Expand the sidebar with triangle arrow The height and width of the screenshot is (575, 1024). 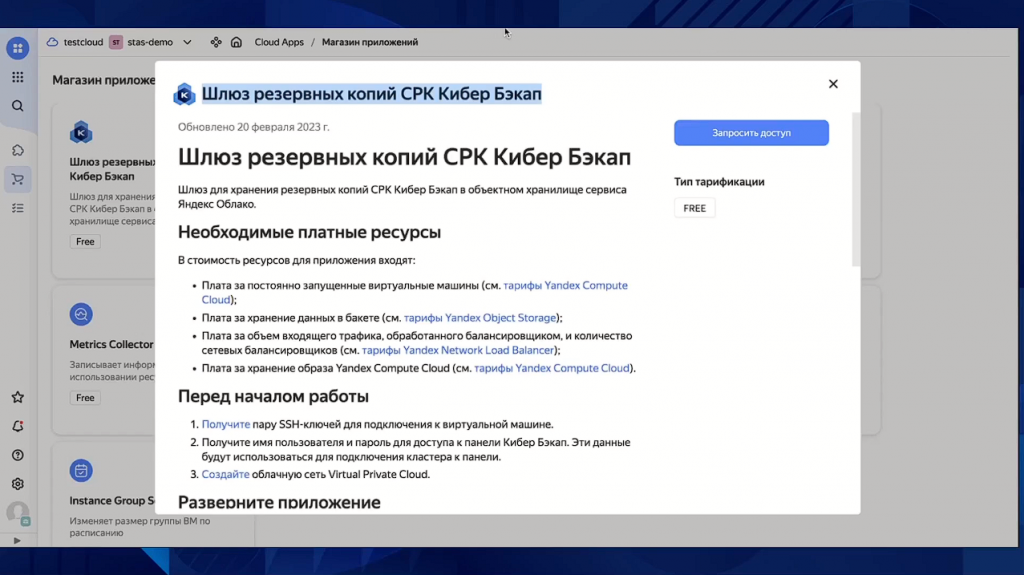pos(17,540)
